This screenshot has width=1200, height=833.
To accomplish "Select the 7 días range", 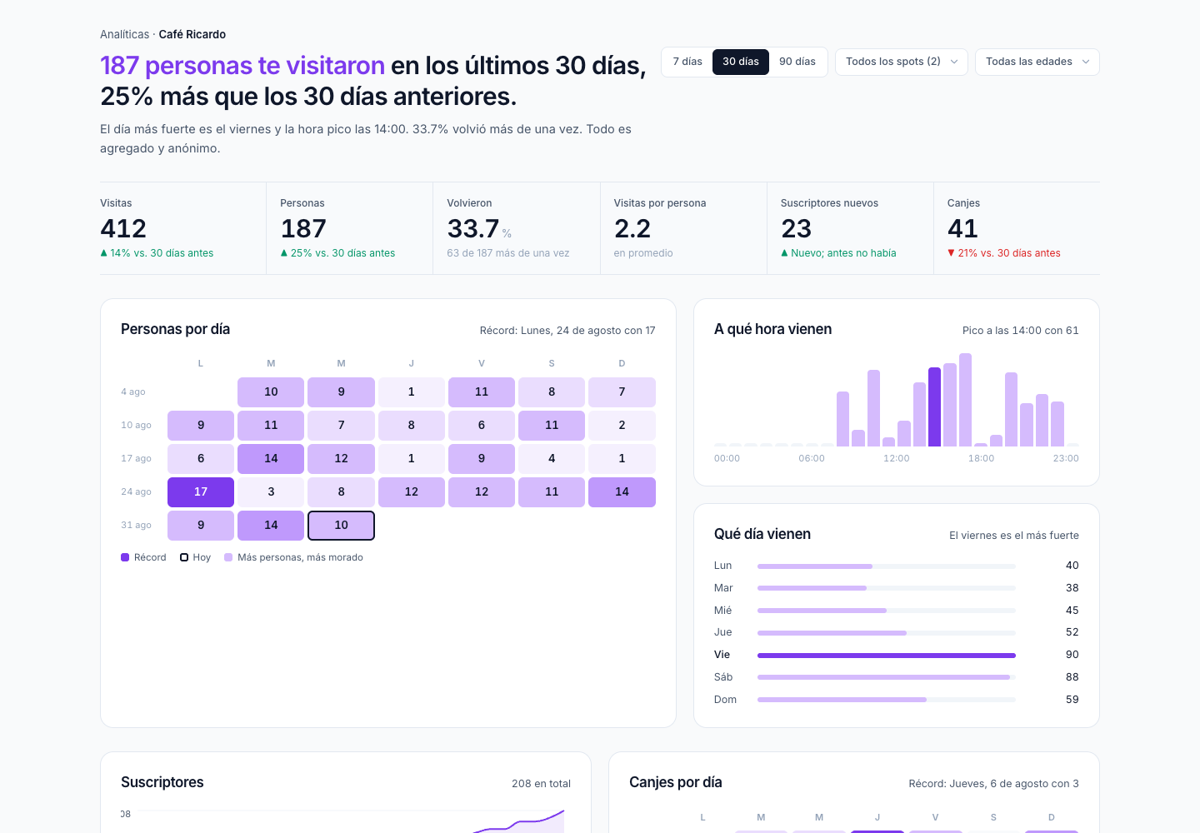I will [687, 62].
